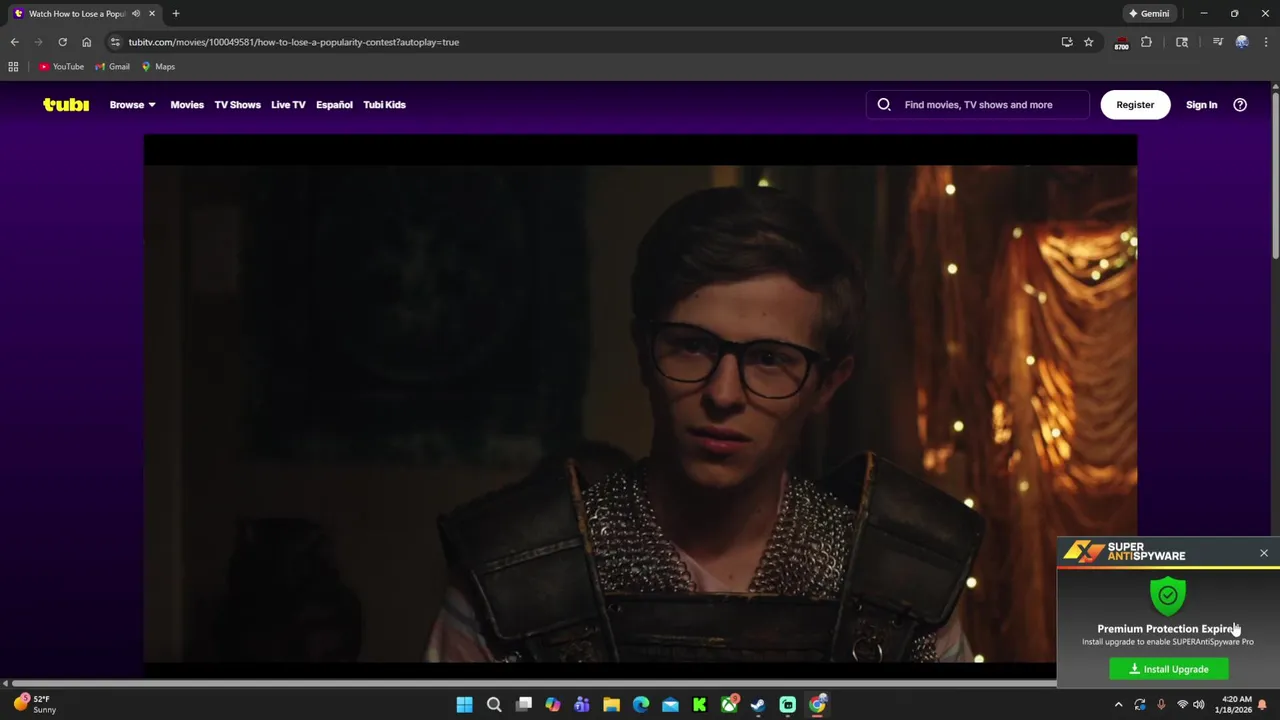Screen dimensions: 1280x720
Task: Expand the Browse dropdown menu
Action: coord(132,104)
